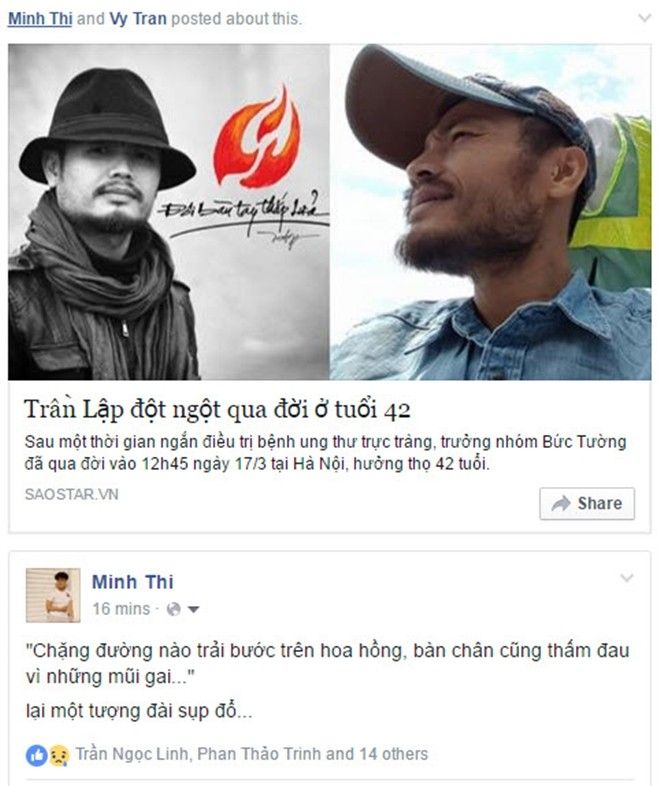Open the flame logo black-and-white photo
The image size is (660, 786).
(169, 212)
